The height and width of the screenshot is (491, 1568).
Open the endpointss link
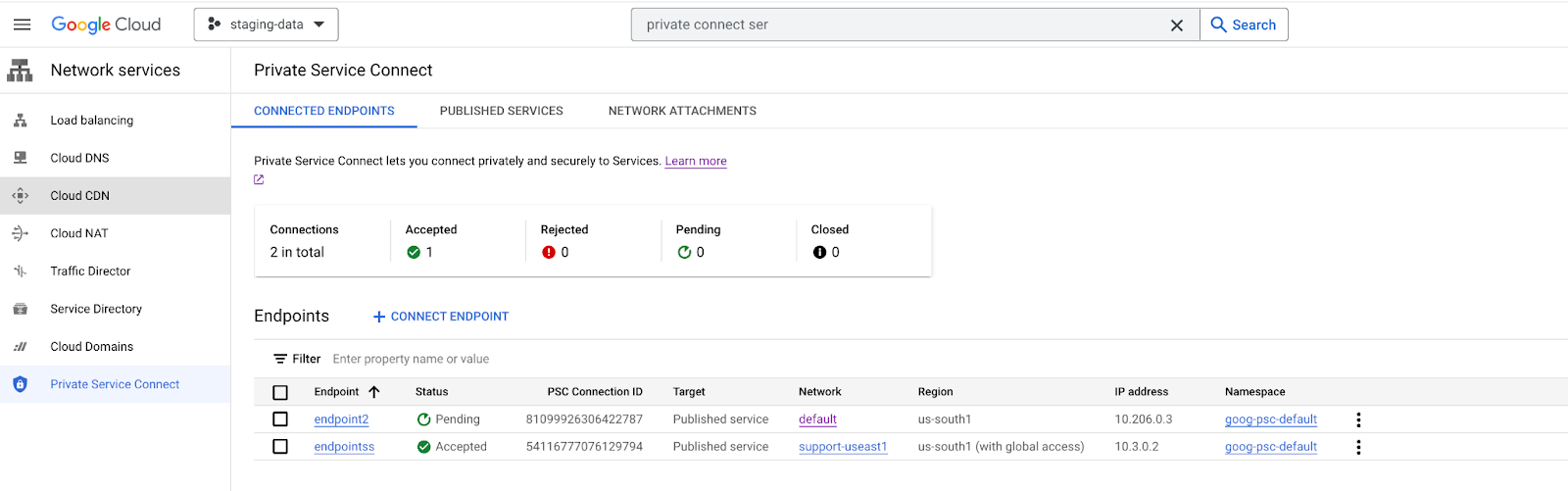(344, 447)
